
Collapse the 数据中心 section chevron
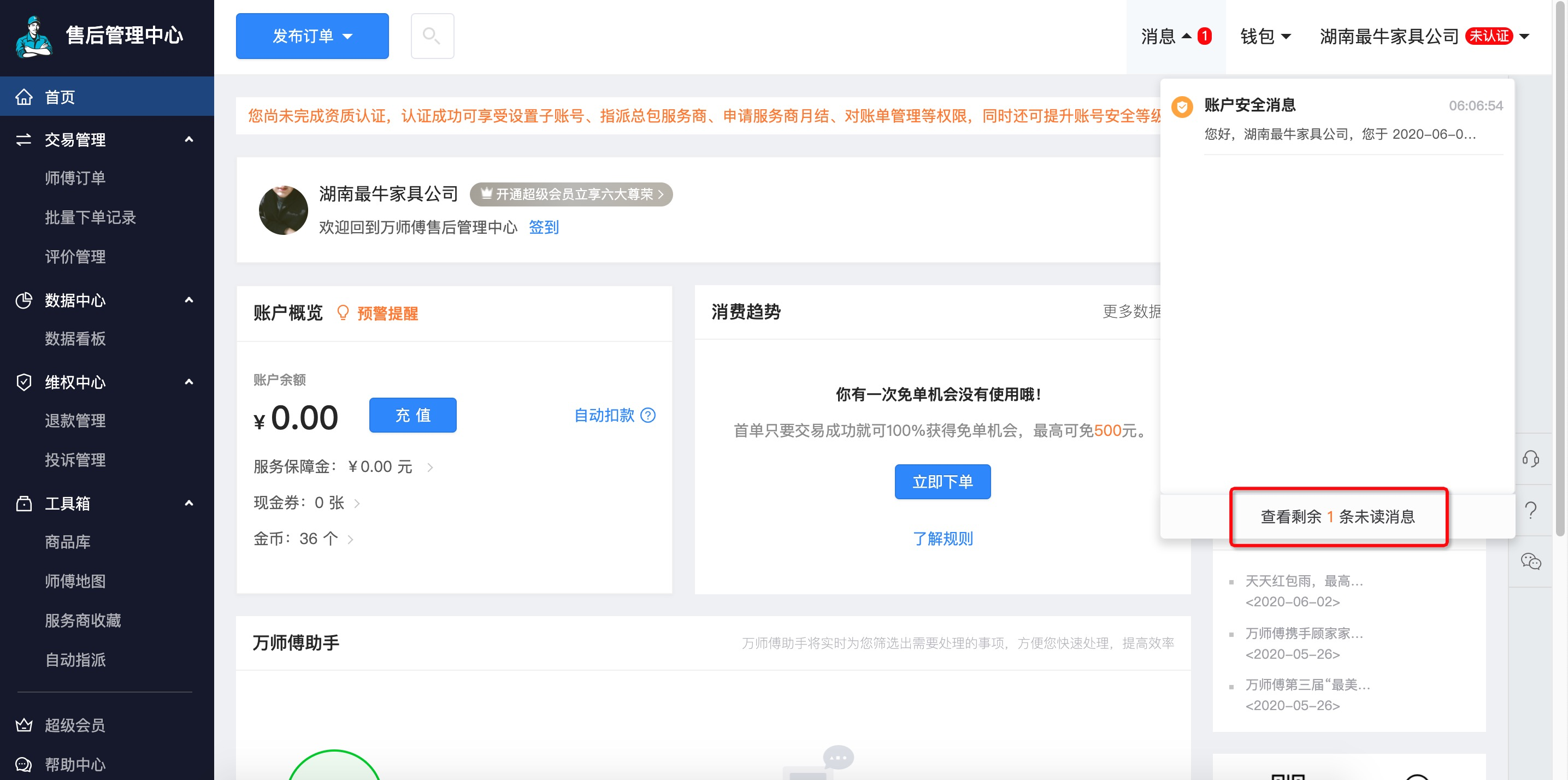coord(188,300)
